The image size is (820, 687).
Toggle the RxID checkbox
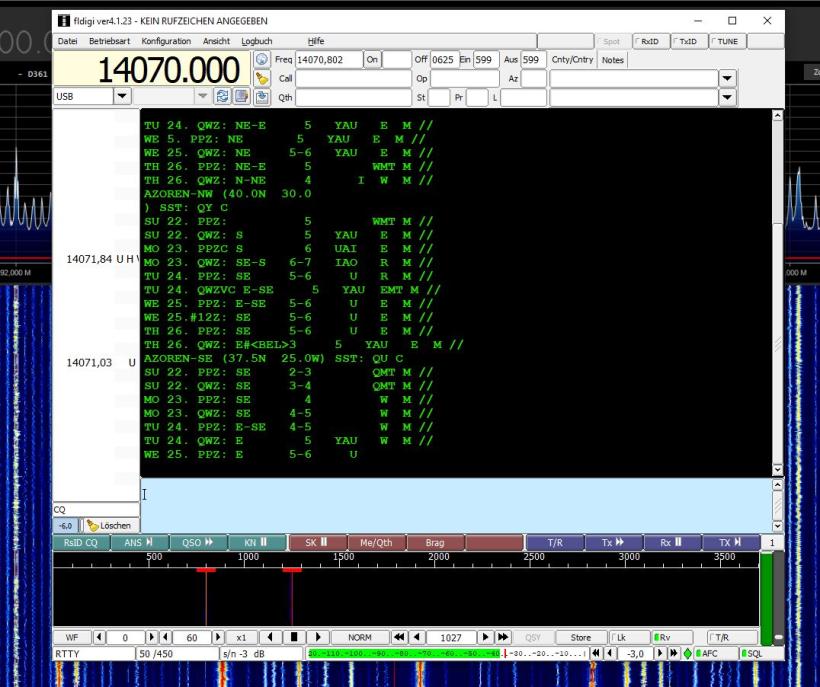646,41
